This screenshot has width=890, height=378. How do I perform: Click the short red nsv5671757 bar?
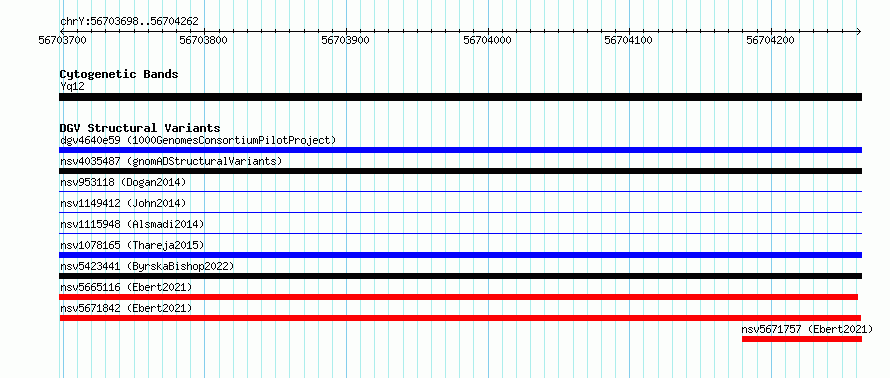point(801,339)
